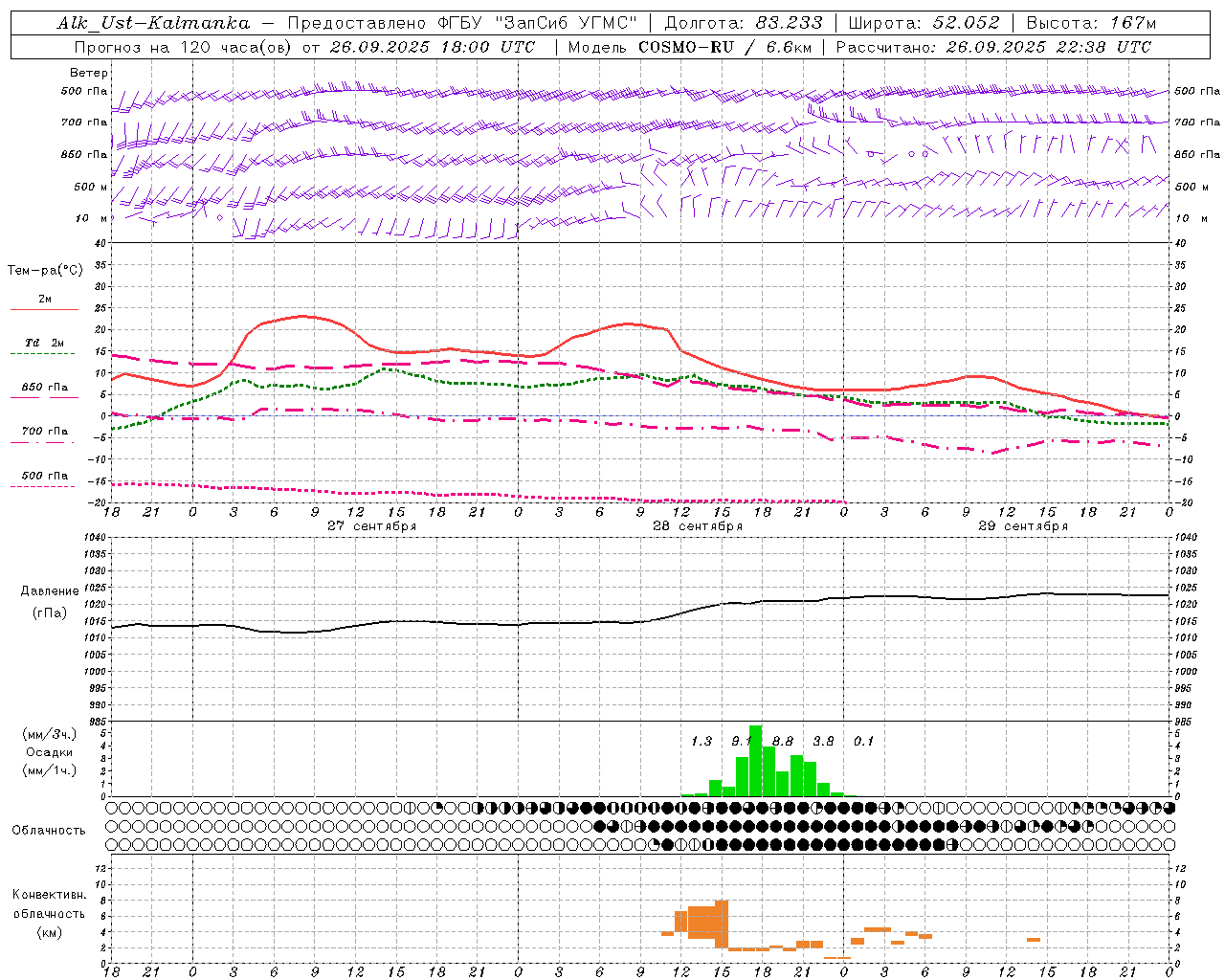
Task: Click the Конвективн. convective panel label
Action: point(50,895)
